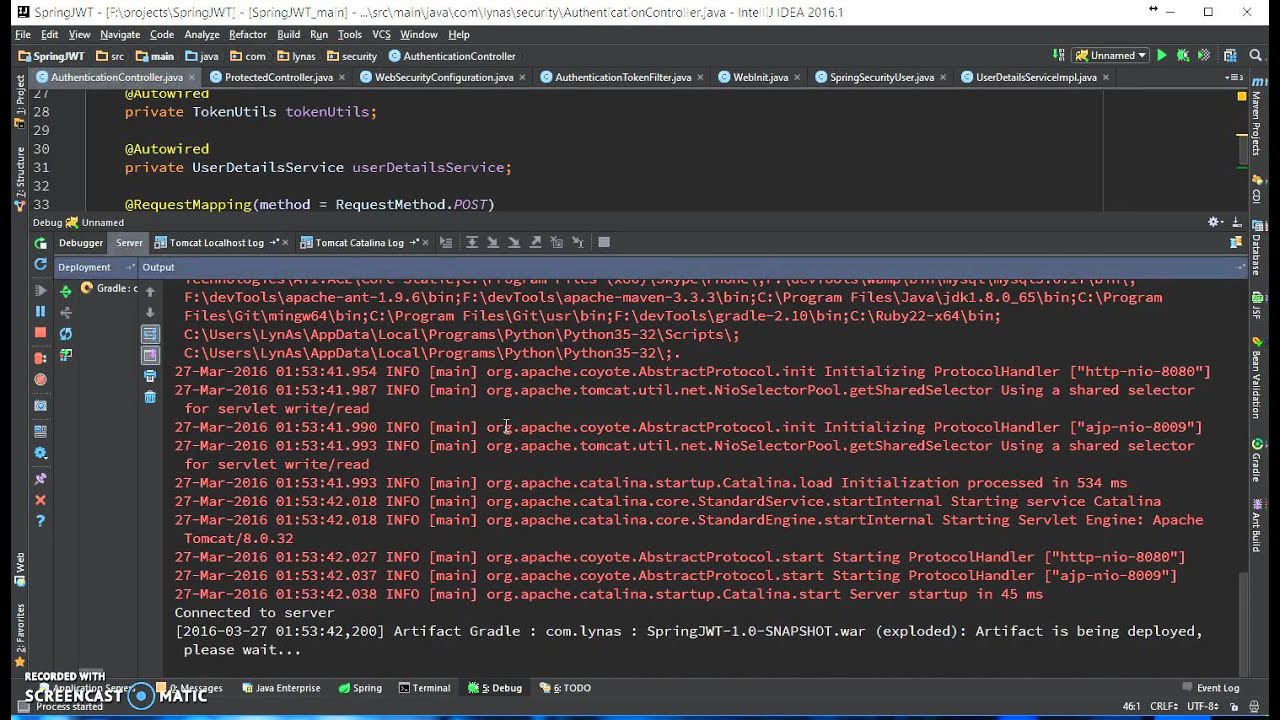Open debug settings gear in left sidebar

(x=40, y=453)
